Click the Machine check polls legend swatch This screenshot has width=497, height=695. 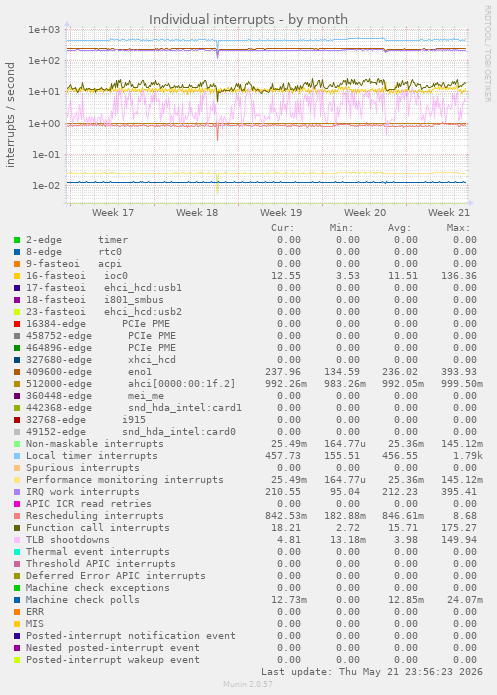coord(17,600)
